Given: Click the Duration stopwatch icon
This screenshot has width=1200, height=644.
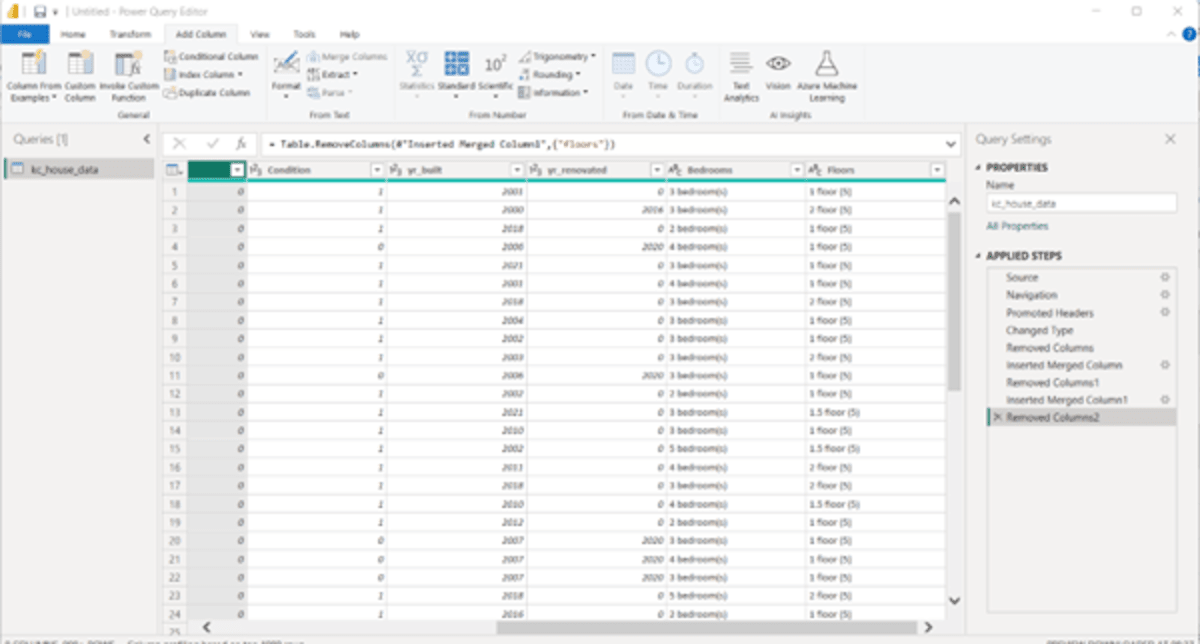Looking at the screenshot, I should pos(694,64).
